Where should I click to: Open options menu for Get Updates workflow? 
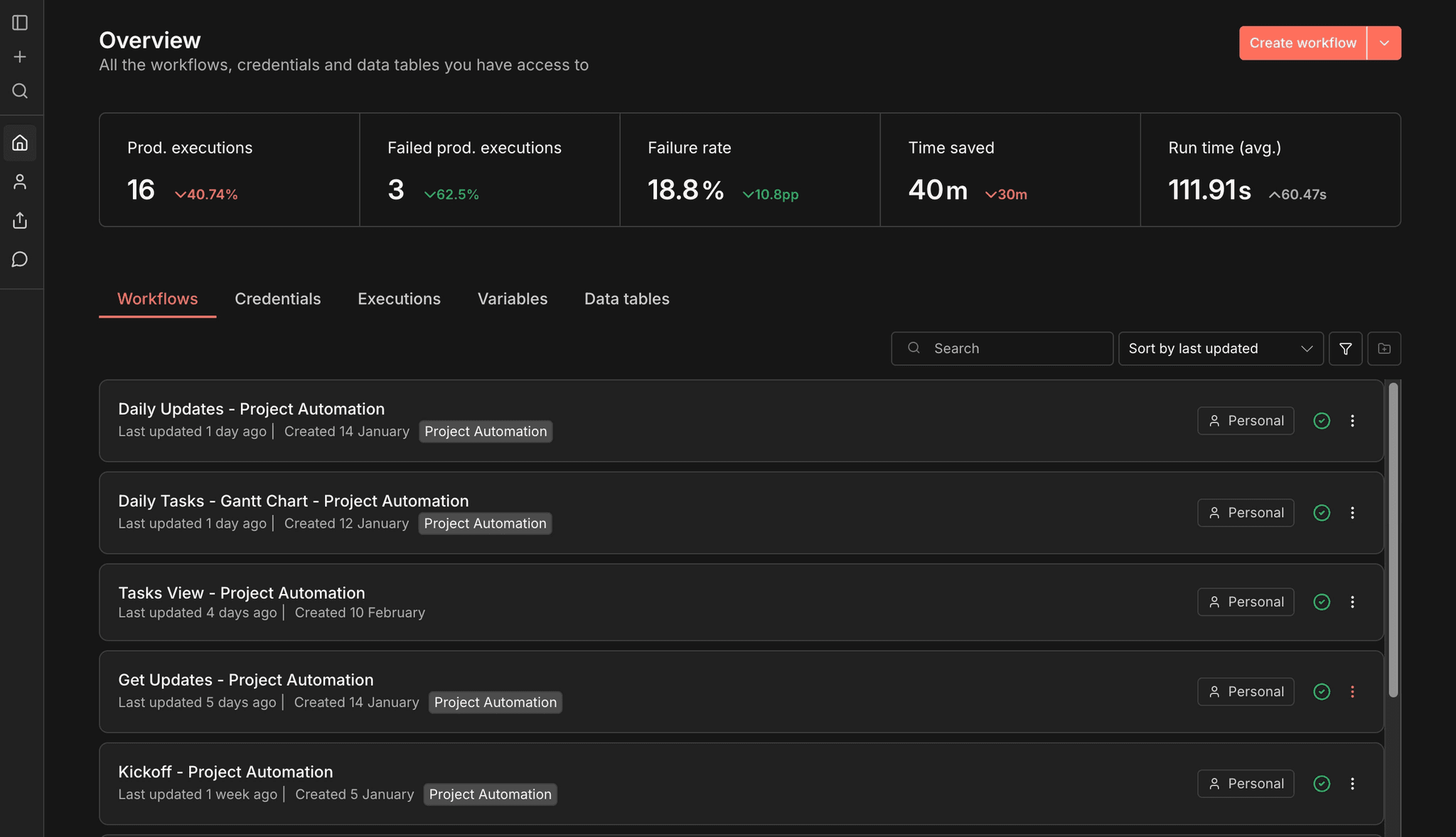[1353, 691]
